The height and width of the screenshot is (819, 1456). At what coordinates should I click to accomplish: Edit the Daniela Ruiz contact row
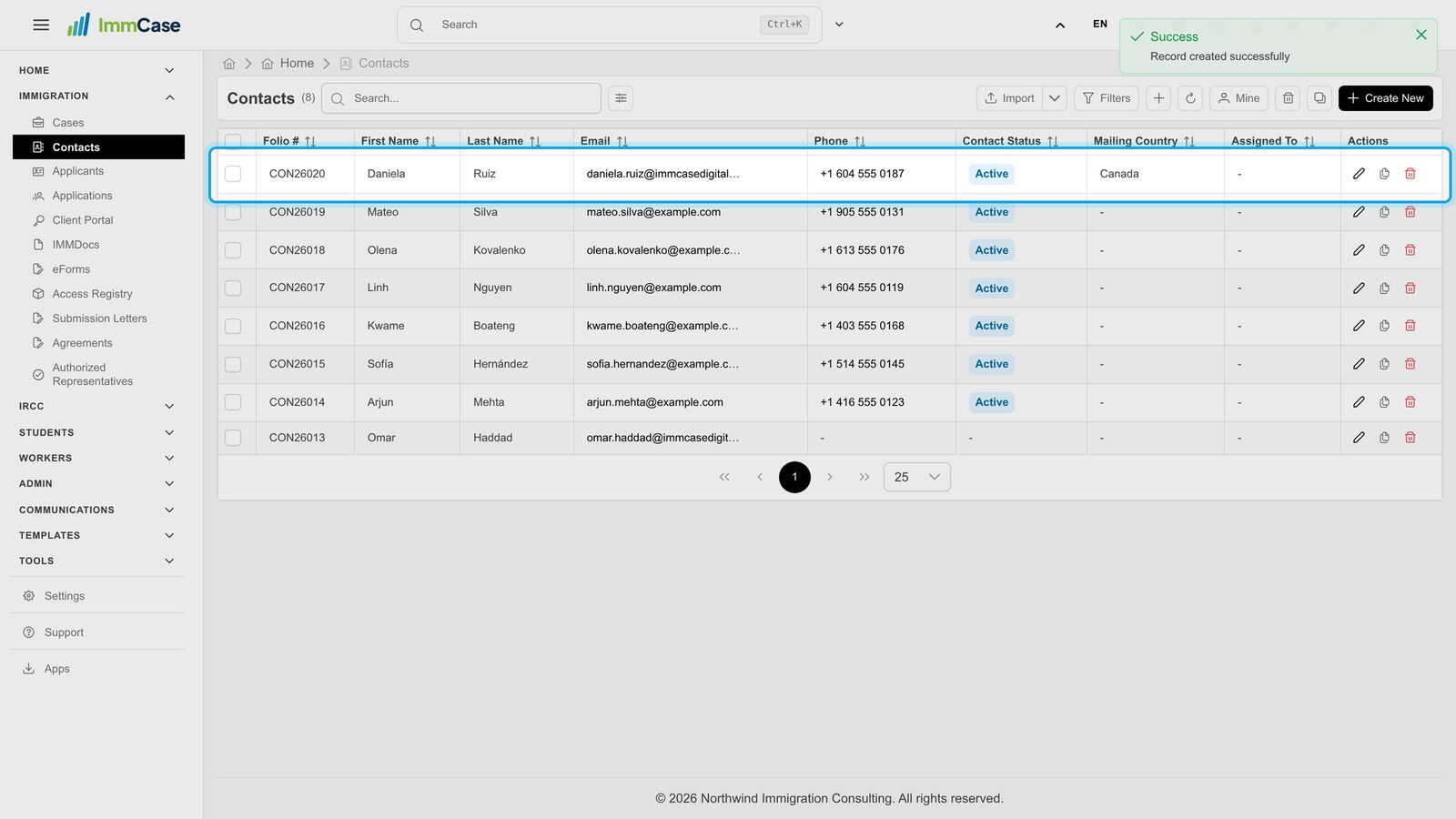pyautogui.click(x=1359, y=174)
